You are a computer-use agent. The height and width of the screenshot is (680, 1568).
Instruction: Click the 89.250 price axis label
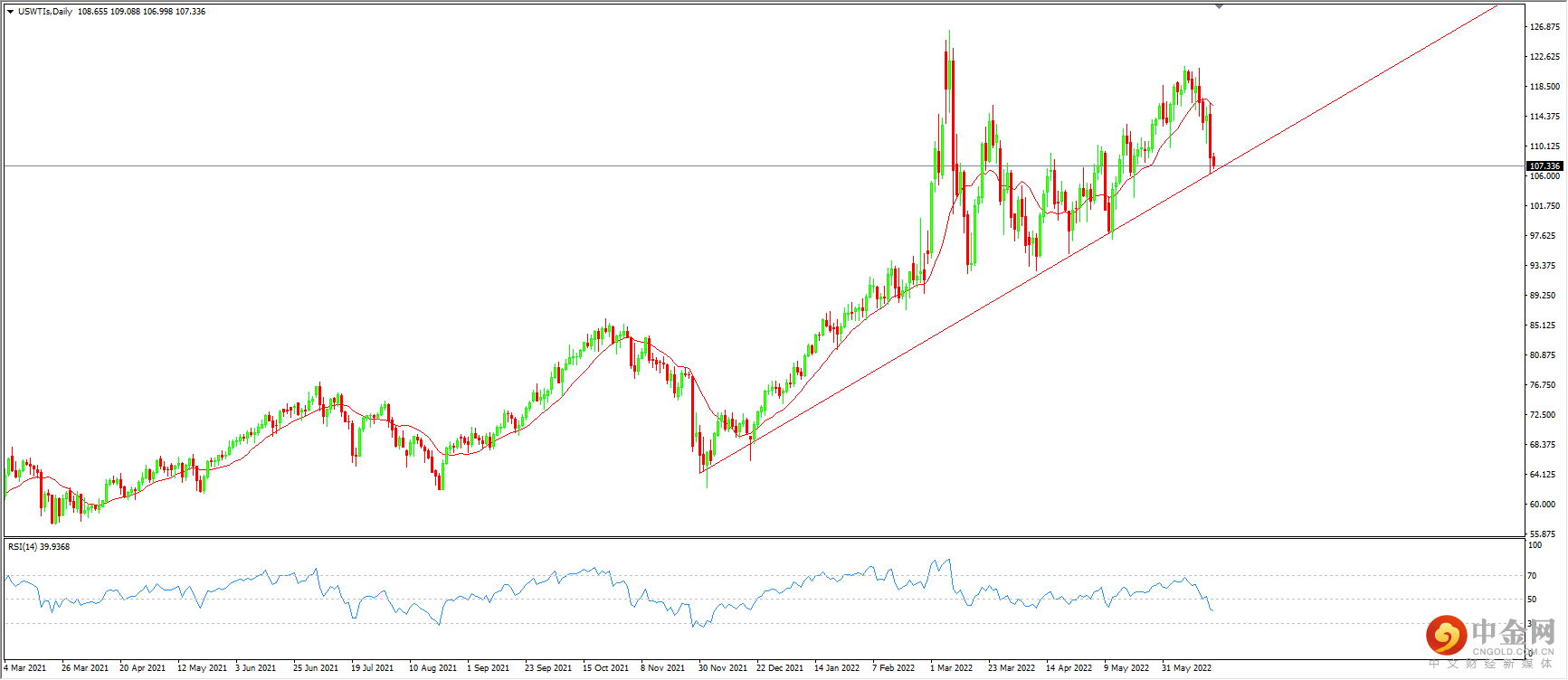coord(1543,296)
